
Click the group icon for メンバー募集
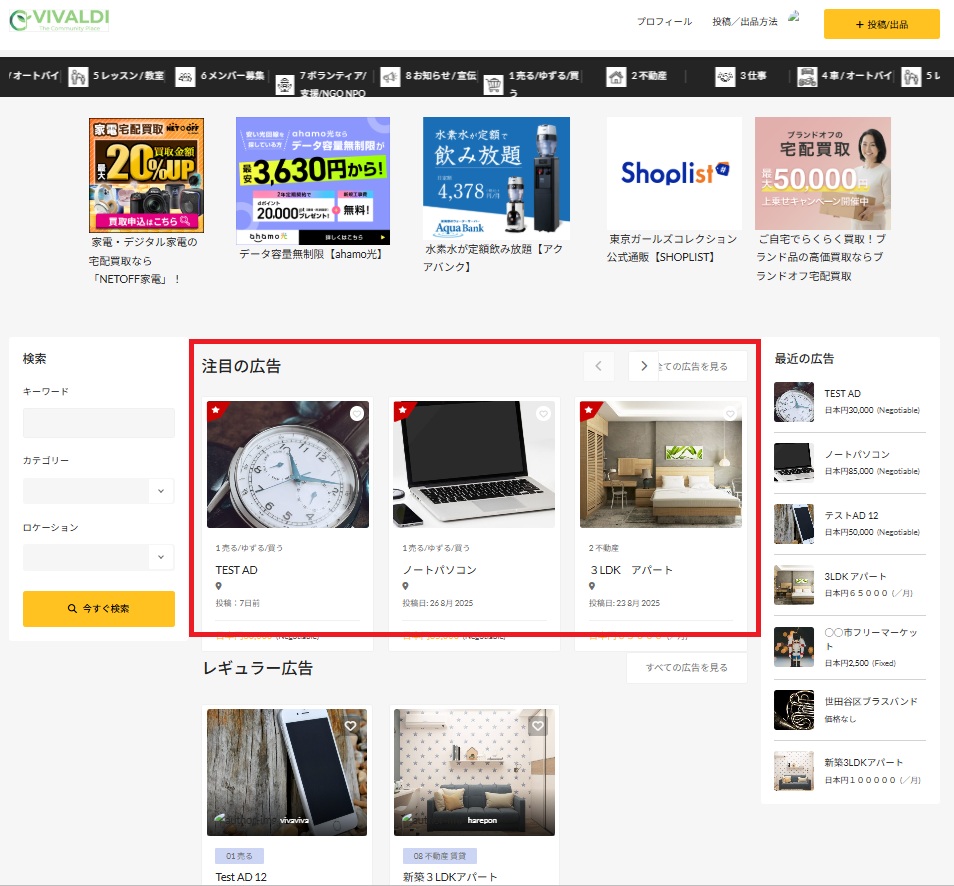click(x=185, y=76)
